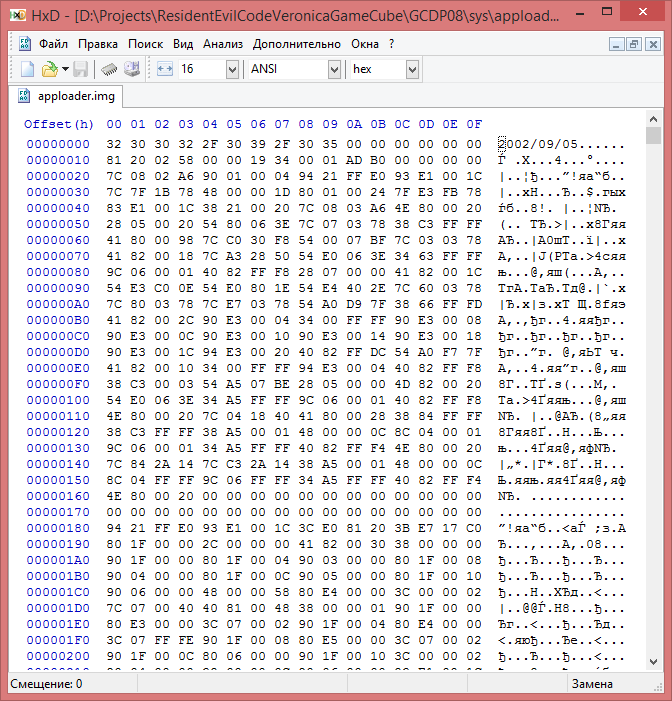672x701 pixels.
Task: Click the HxD document icon in the menu bar
Action: pyautogui.click(x=24, y=44)
